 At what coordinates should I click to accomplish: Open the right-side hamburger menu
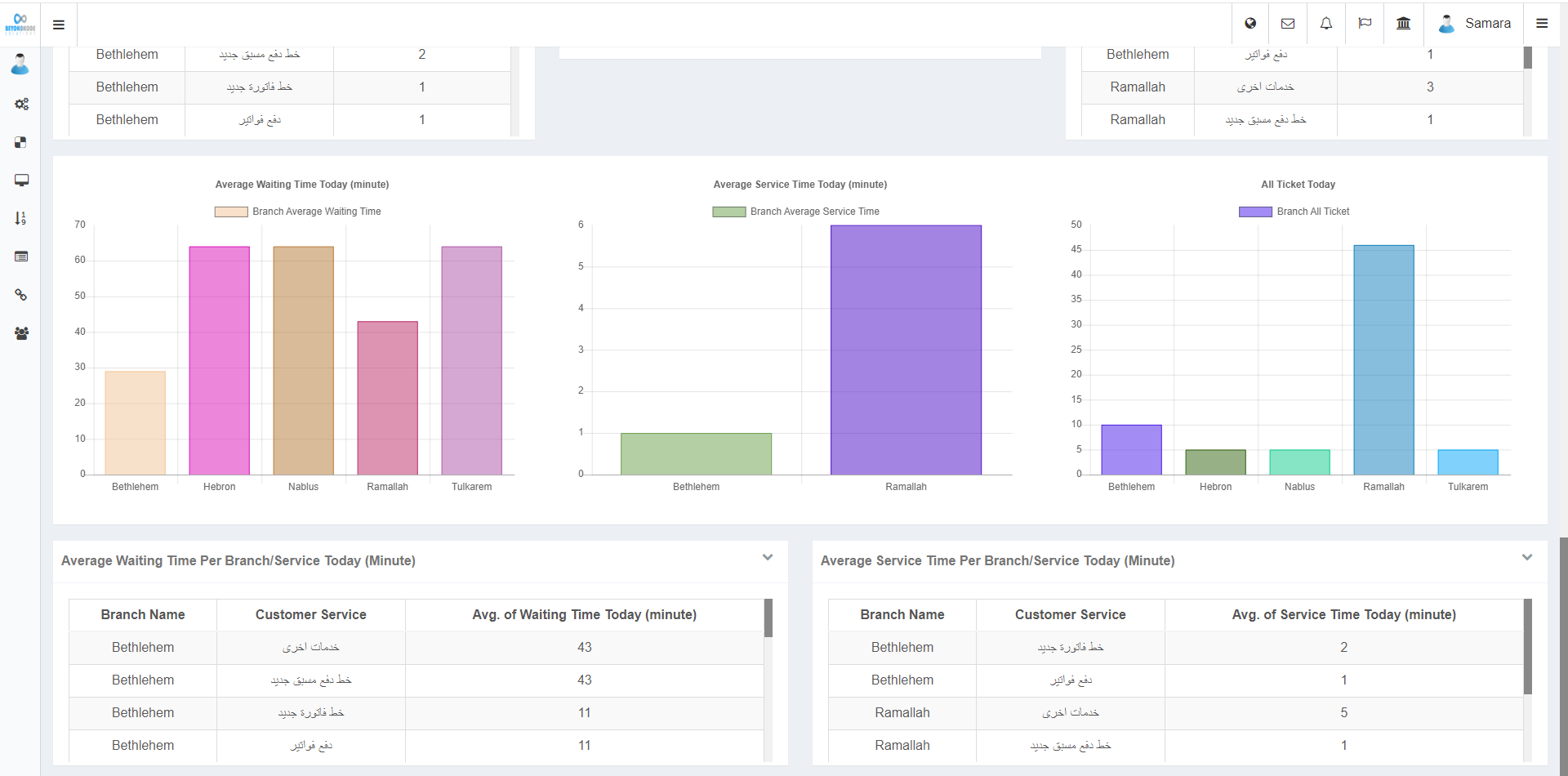(1542, 24)
